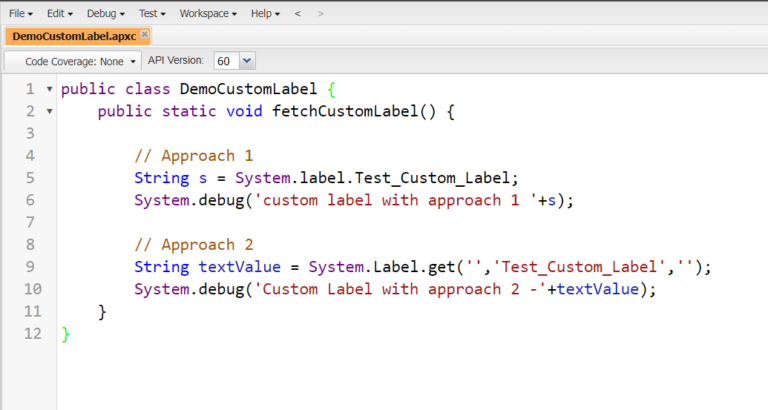Image resolution: width=768 pixels, height=410 pixels.
Task: Open the File menu
Action: [20, 13]
